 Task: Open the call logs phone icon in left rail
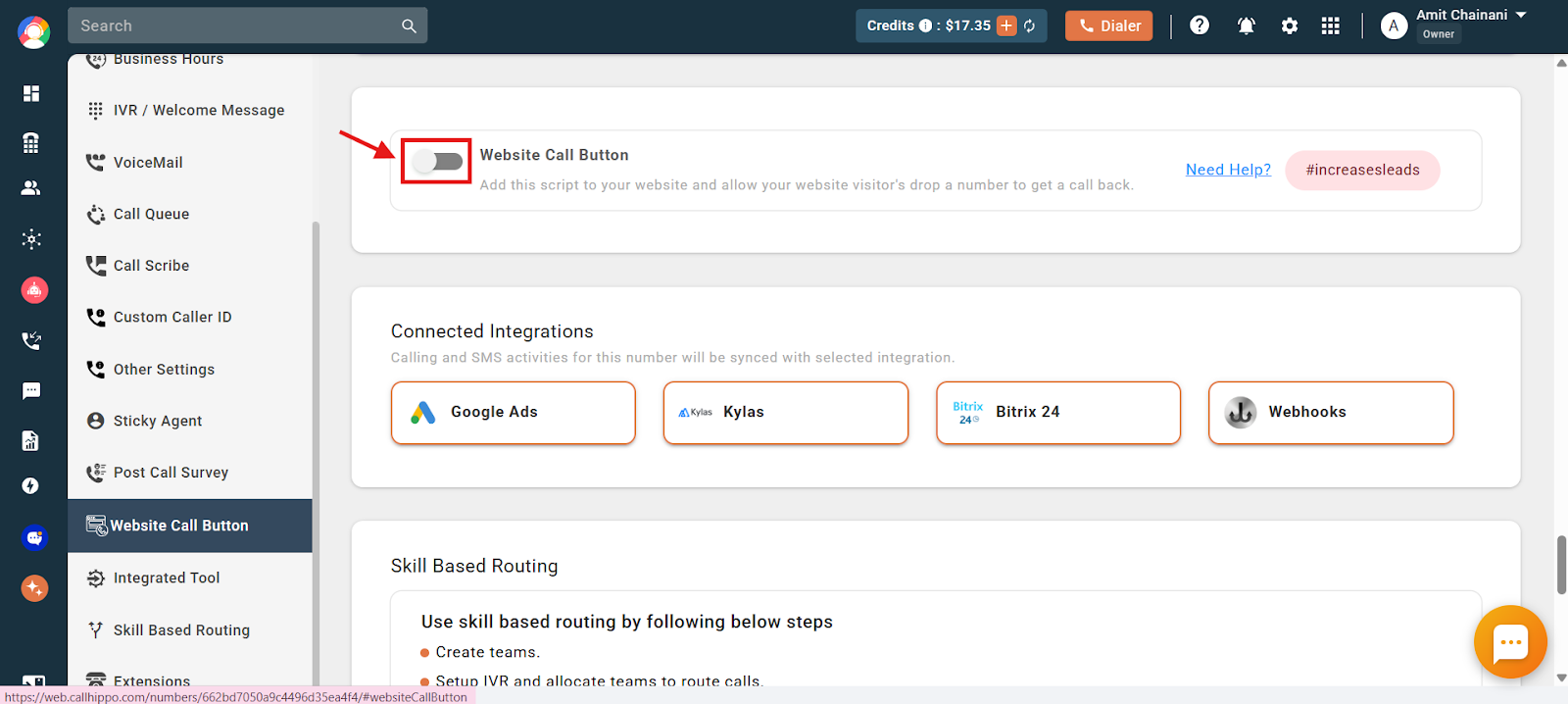31,340
